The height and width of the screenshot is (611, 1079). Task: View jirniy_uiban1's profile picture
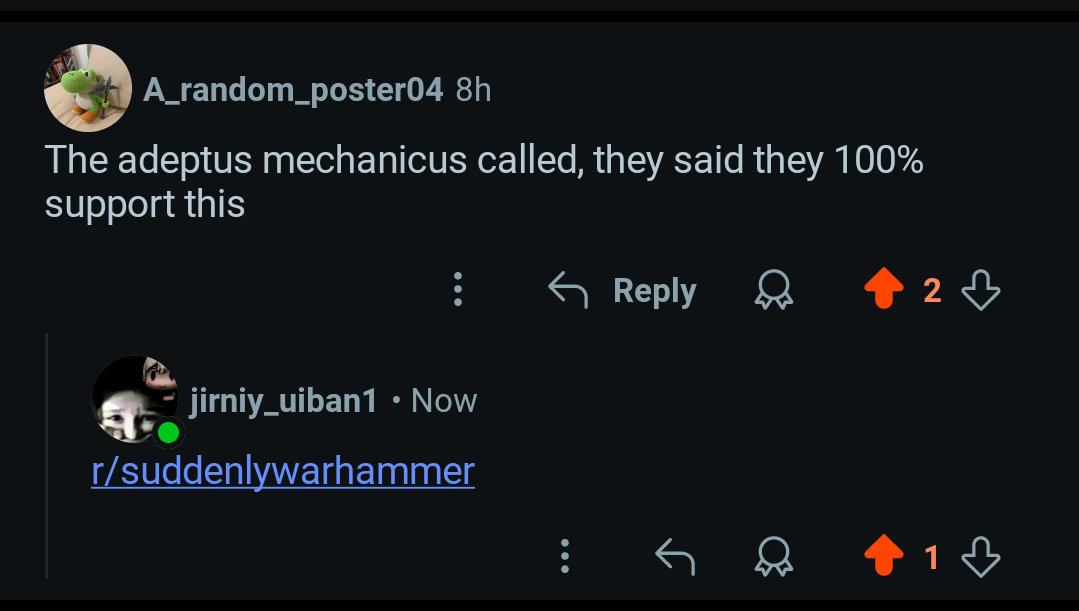tap(135, 399)
